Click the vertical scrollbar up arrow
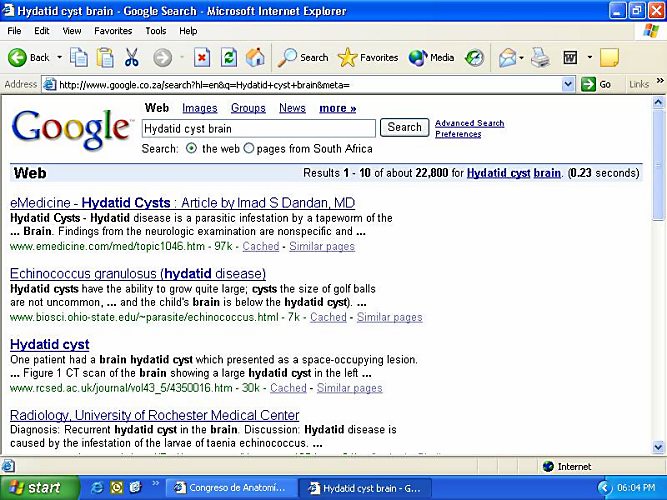The image size is (667, 500). [x=658, y=103]
